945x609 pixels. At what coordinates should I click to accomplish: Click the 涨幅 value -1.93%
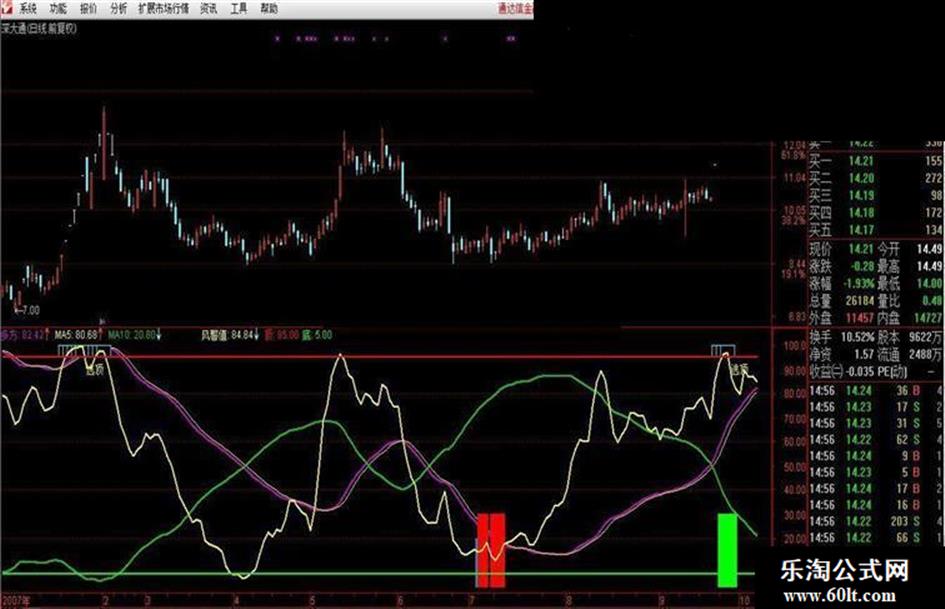tap(858, 283)
